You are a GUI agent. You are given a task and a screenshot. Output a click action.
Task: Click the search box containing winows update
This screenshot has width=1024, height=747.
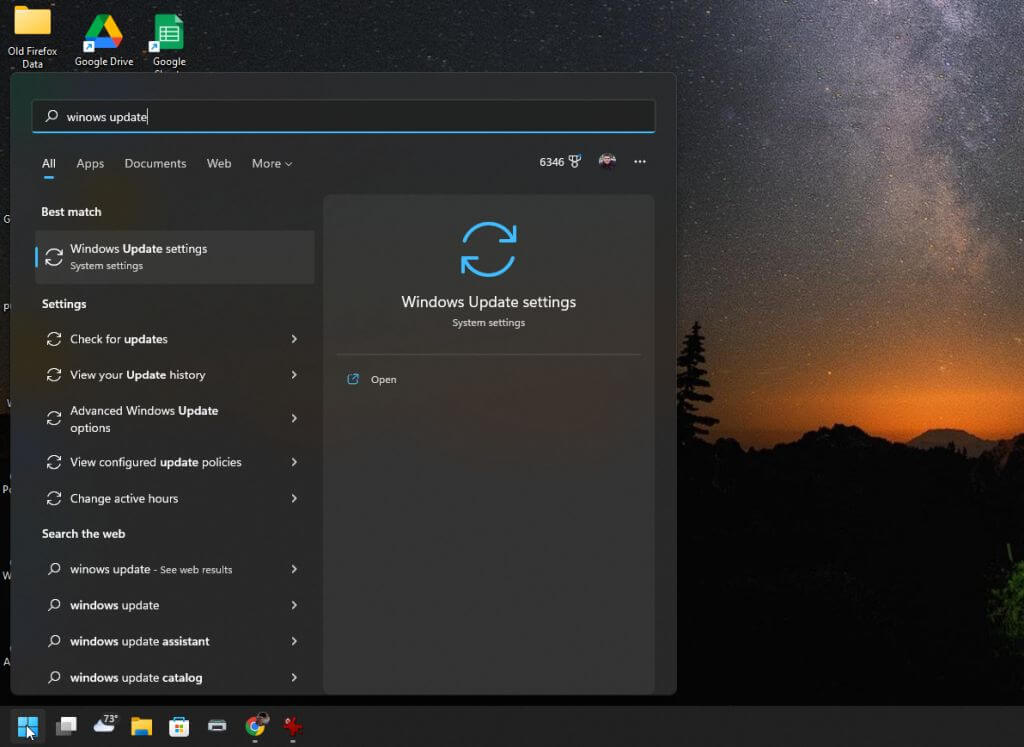click(343, 117)
